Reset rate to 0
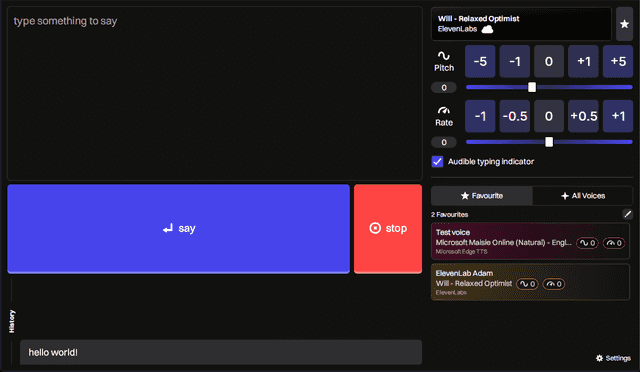The width and height of the screenshot is (640, 372). pos(549,116)
